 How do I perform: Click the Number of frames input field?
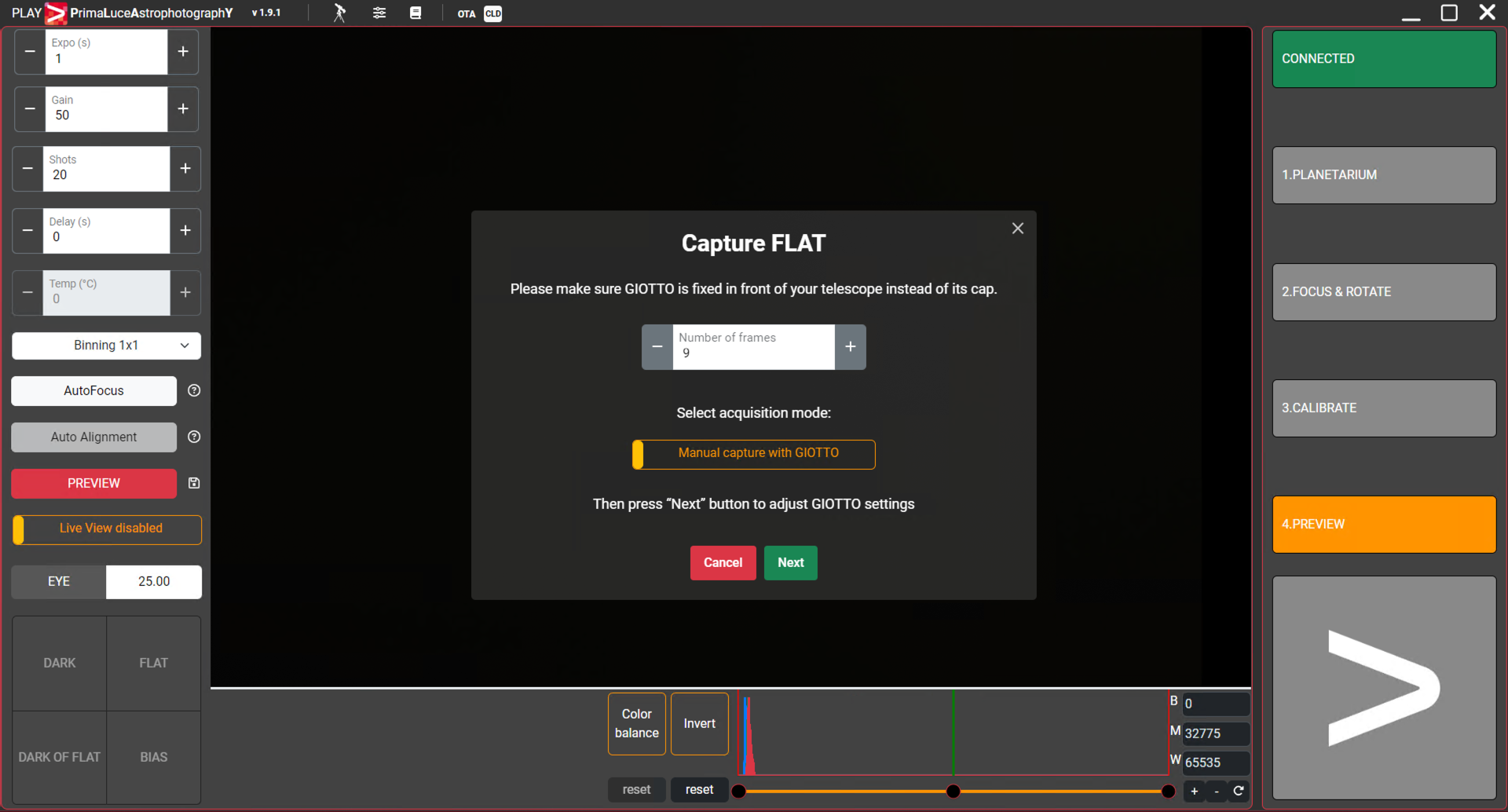[x=754, y=347]
